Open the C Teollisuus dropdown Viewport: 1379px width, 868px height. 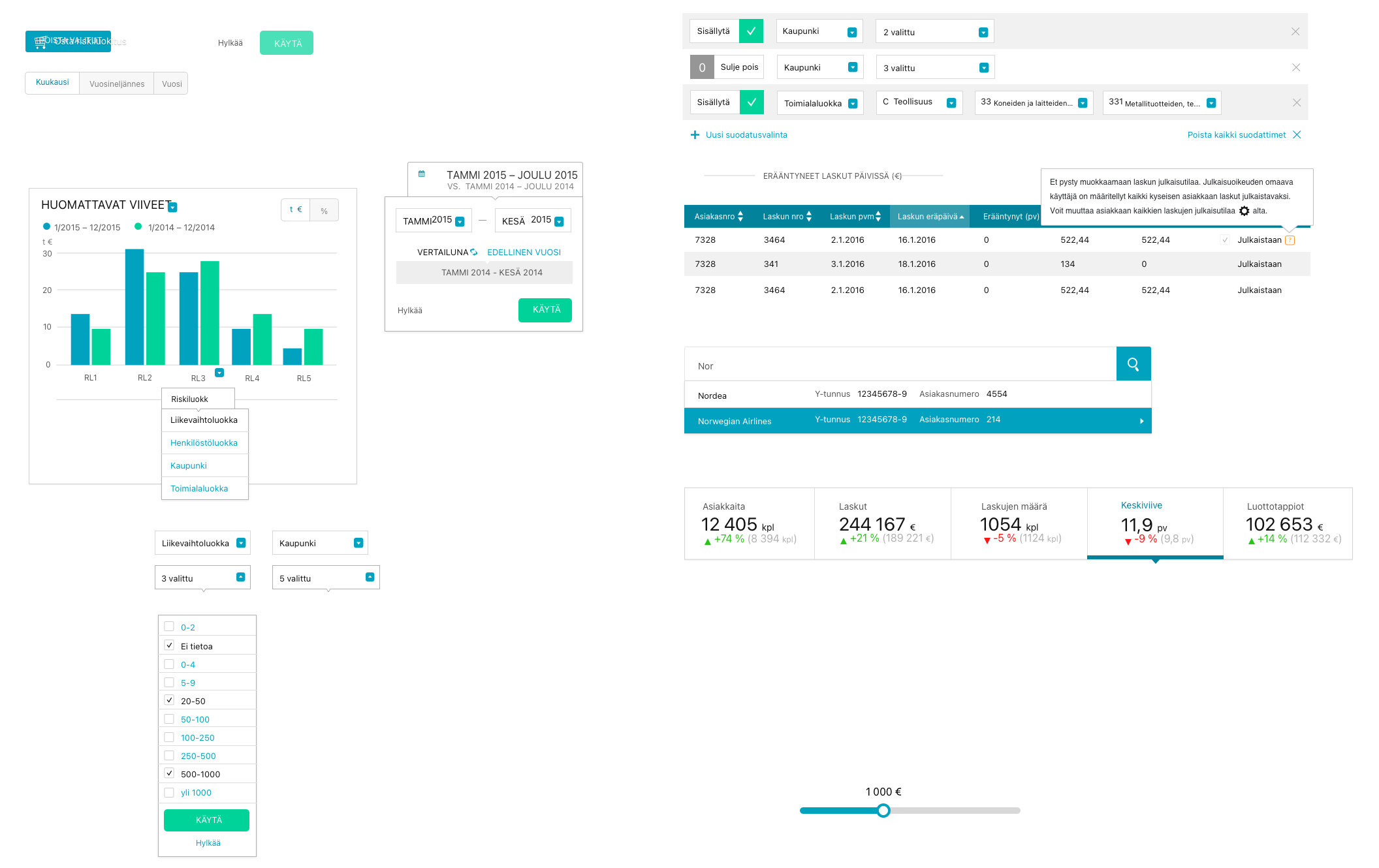[919, 102]
